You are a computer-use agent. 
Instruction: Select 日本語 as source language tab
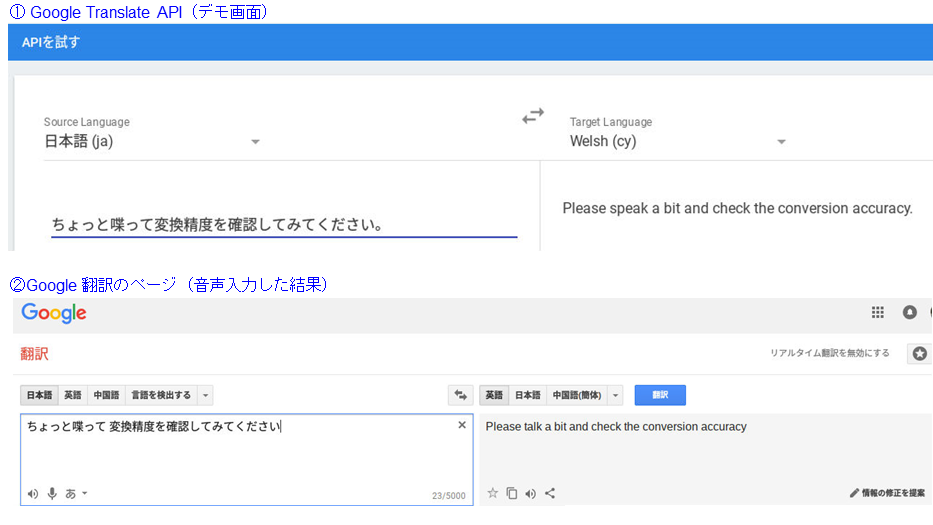point(39,395)
